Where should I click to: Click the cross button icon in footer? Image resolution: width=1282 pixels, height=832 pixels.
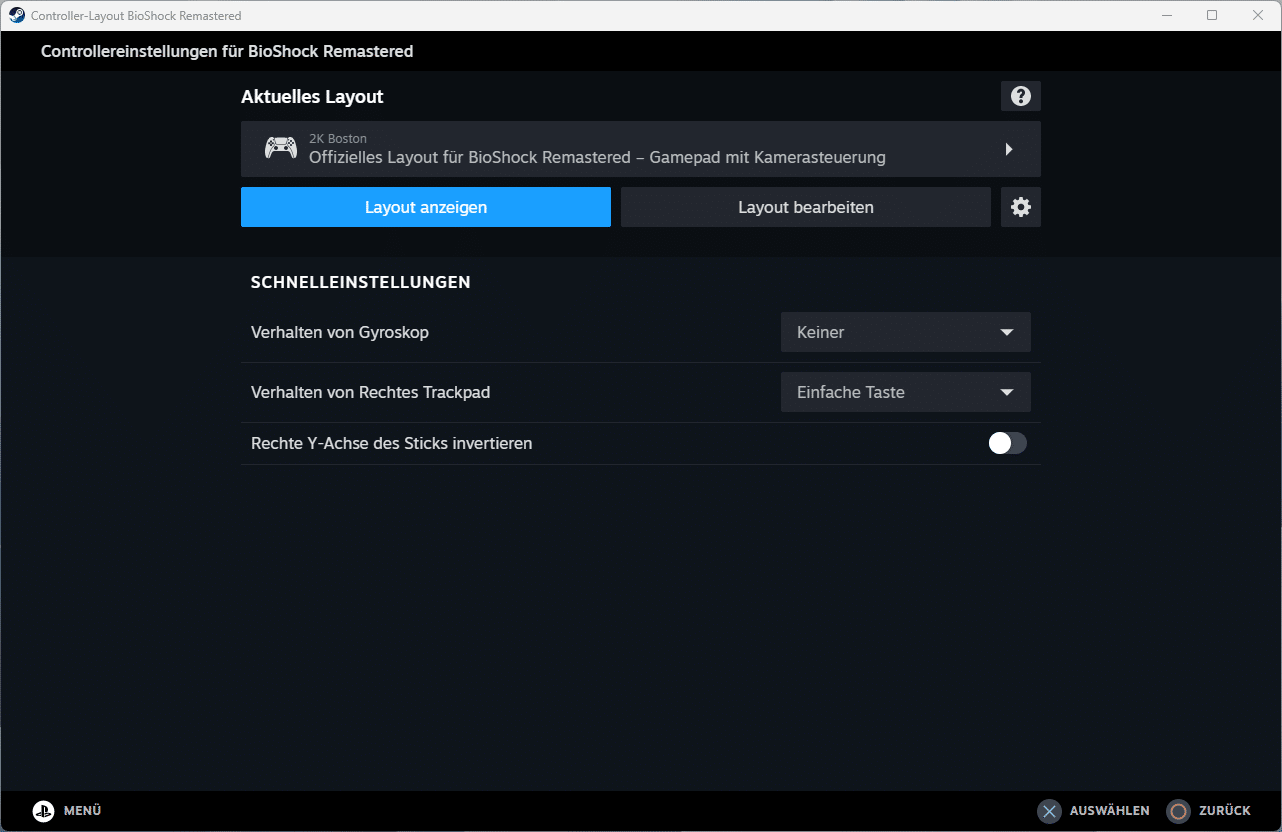point(1049,811)
